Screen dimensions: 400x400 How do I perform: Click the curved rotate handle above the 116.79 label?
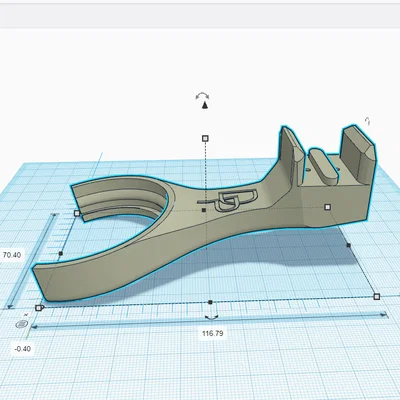(x=211, y=317)
